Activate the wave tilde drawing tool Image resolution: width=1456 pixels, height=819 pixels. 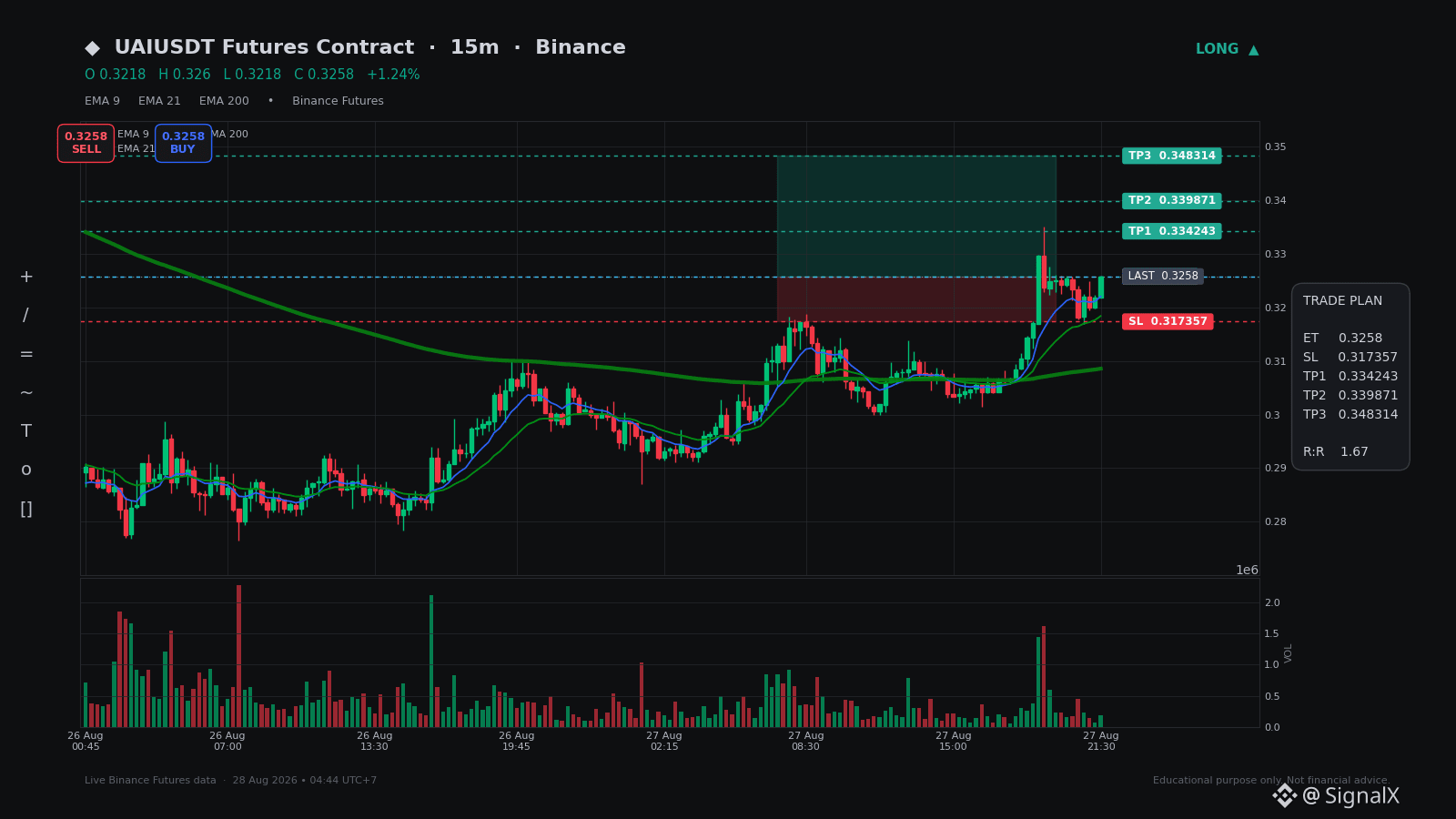(x=26, y=393)
